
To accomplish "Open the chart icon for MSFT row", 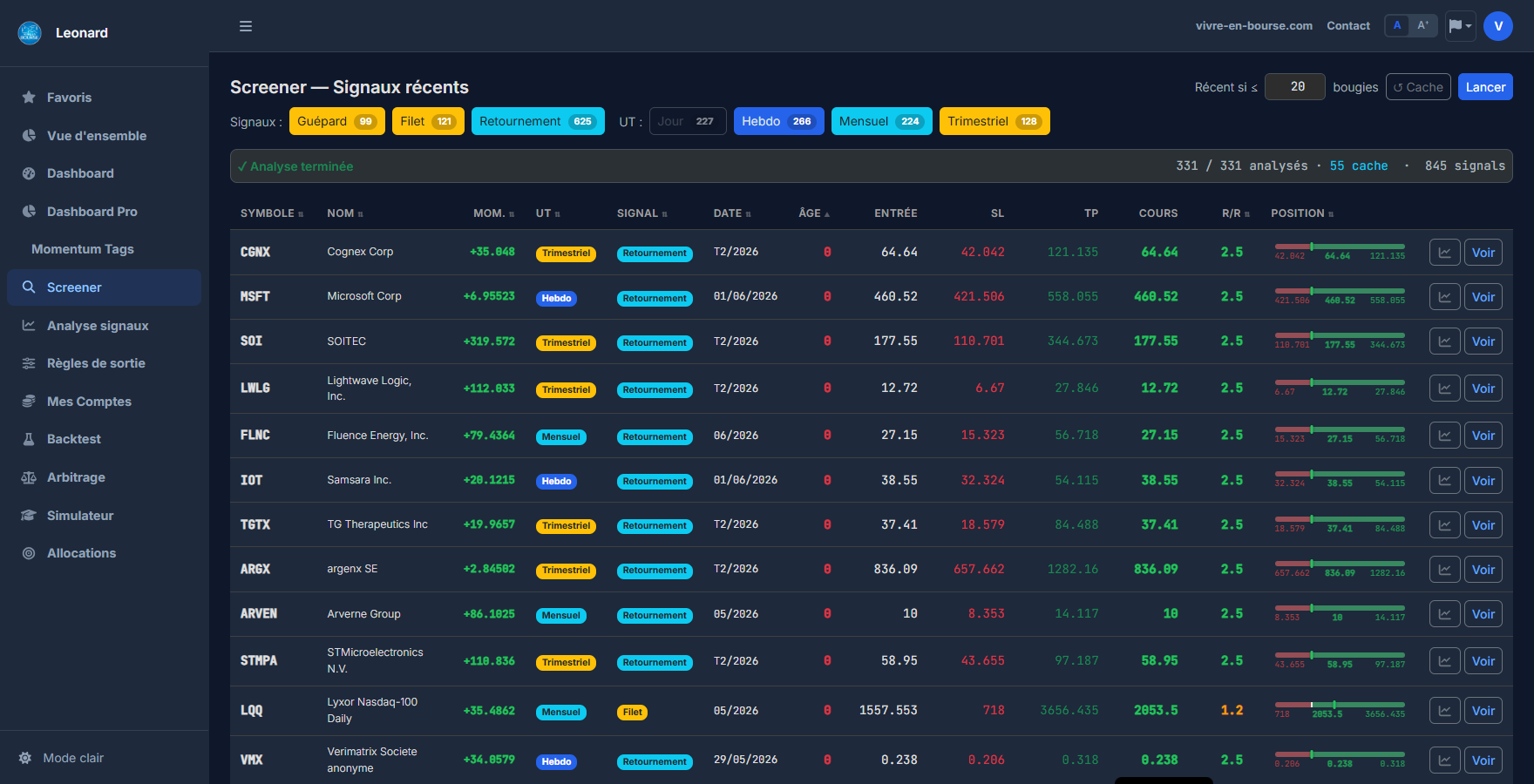I will pyautogui.click(x=1444, y=297).
